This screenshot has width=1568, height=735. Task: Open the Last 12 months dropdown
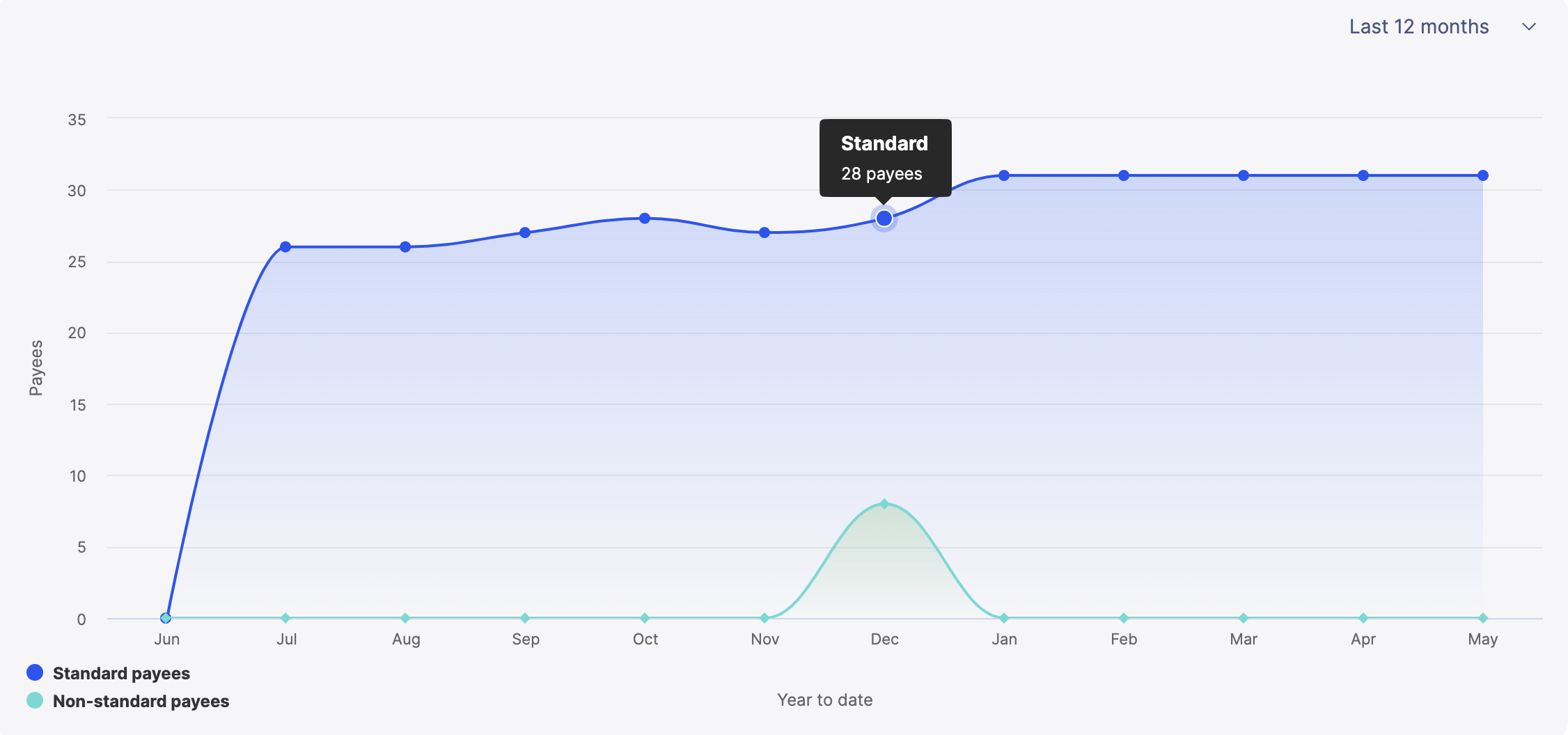point(1418,26)
